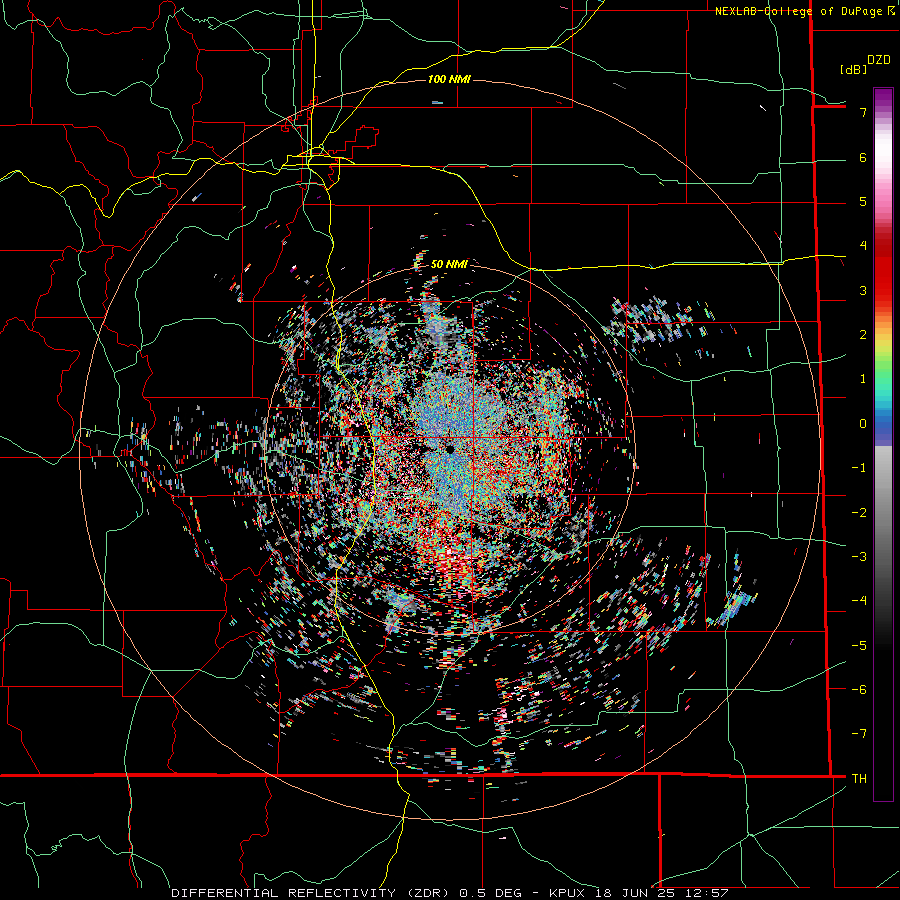Screen dimensions: 900x900
Task: Click the -3 value on color scale
Action: 859,557
